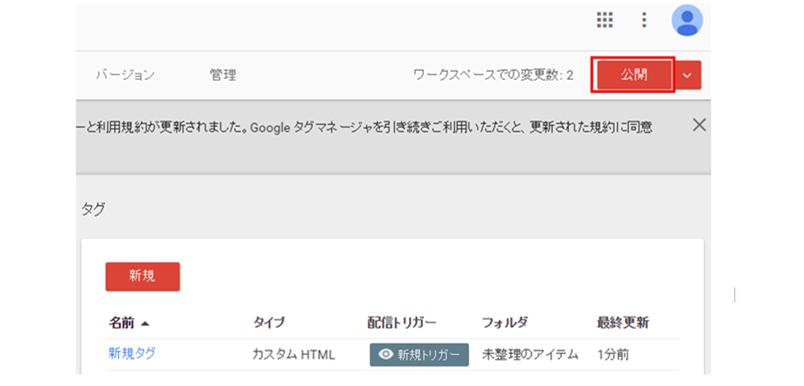Click the ワークスペースでの変更数: 2 text
The width and height of the screenshot is (804, 386).
click(493, 75)
